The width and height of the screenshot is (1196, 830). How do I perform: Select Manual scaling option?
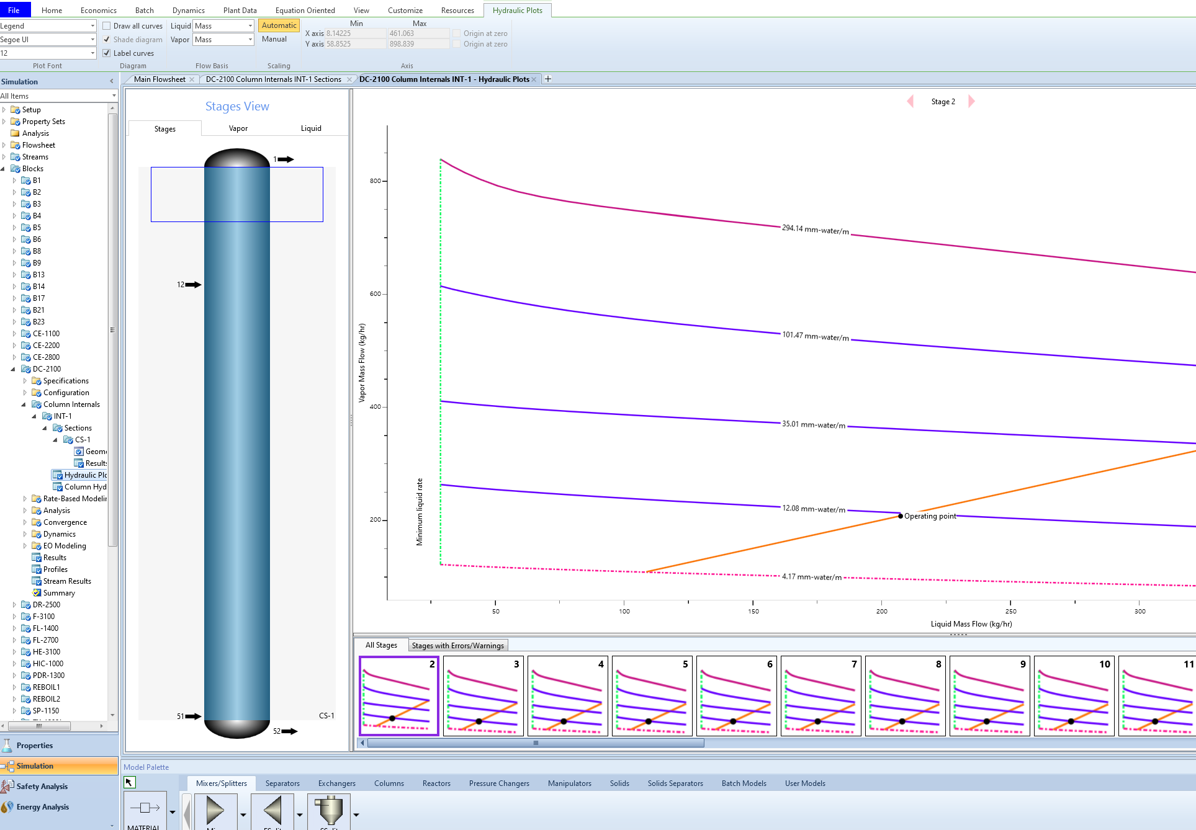(x=274, y=39)
